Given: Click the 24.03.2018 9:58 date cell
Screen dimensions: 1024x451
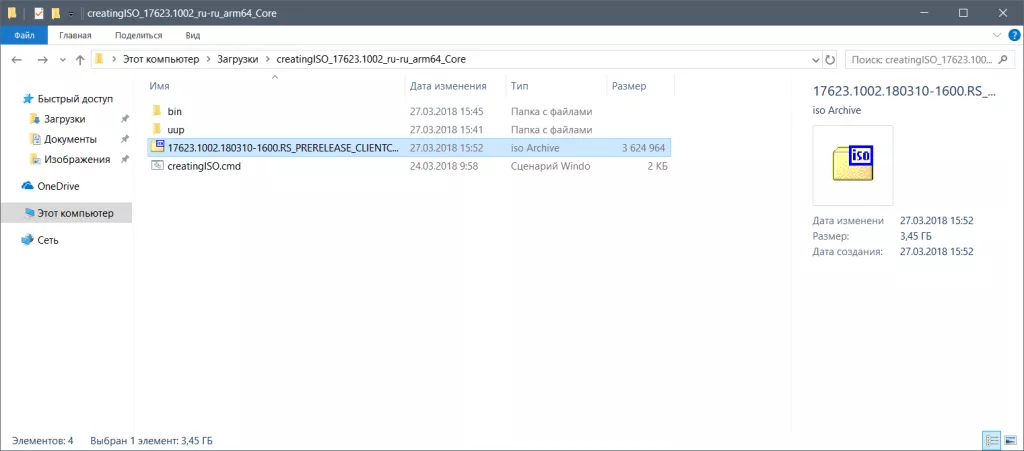Looking at the screenshot, I should pyautogui.click(x=444, y=166).
